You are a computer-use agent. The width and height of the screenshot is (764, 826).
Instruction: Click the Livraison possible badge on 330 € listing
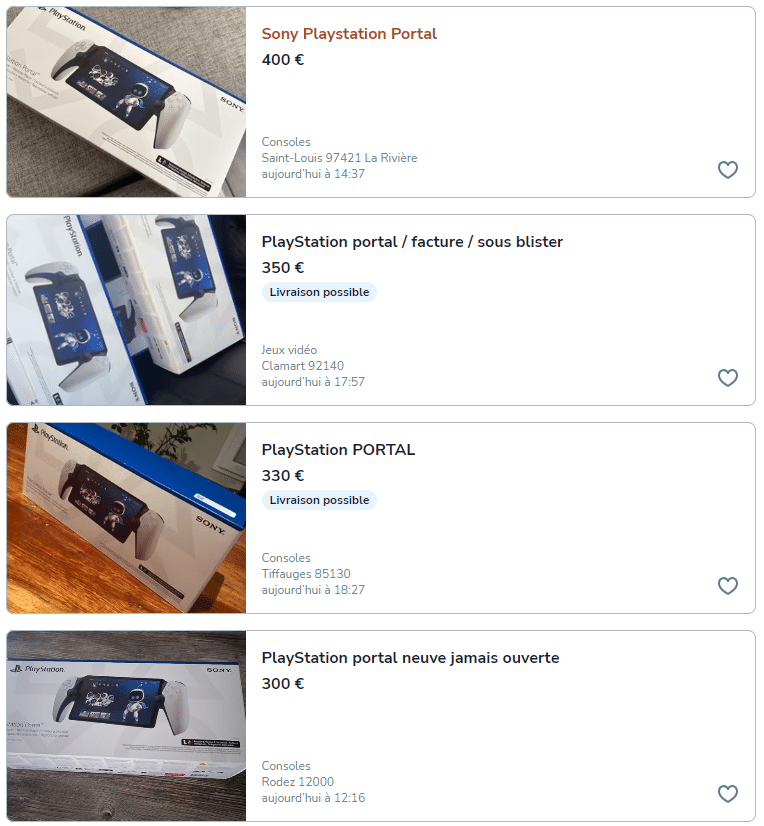[319, 500]
